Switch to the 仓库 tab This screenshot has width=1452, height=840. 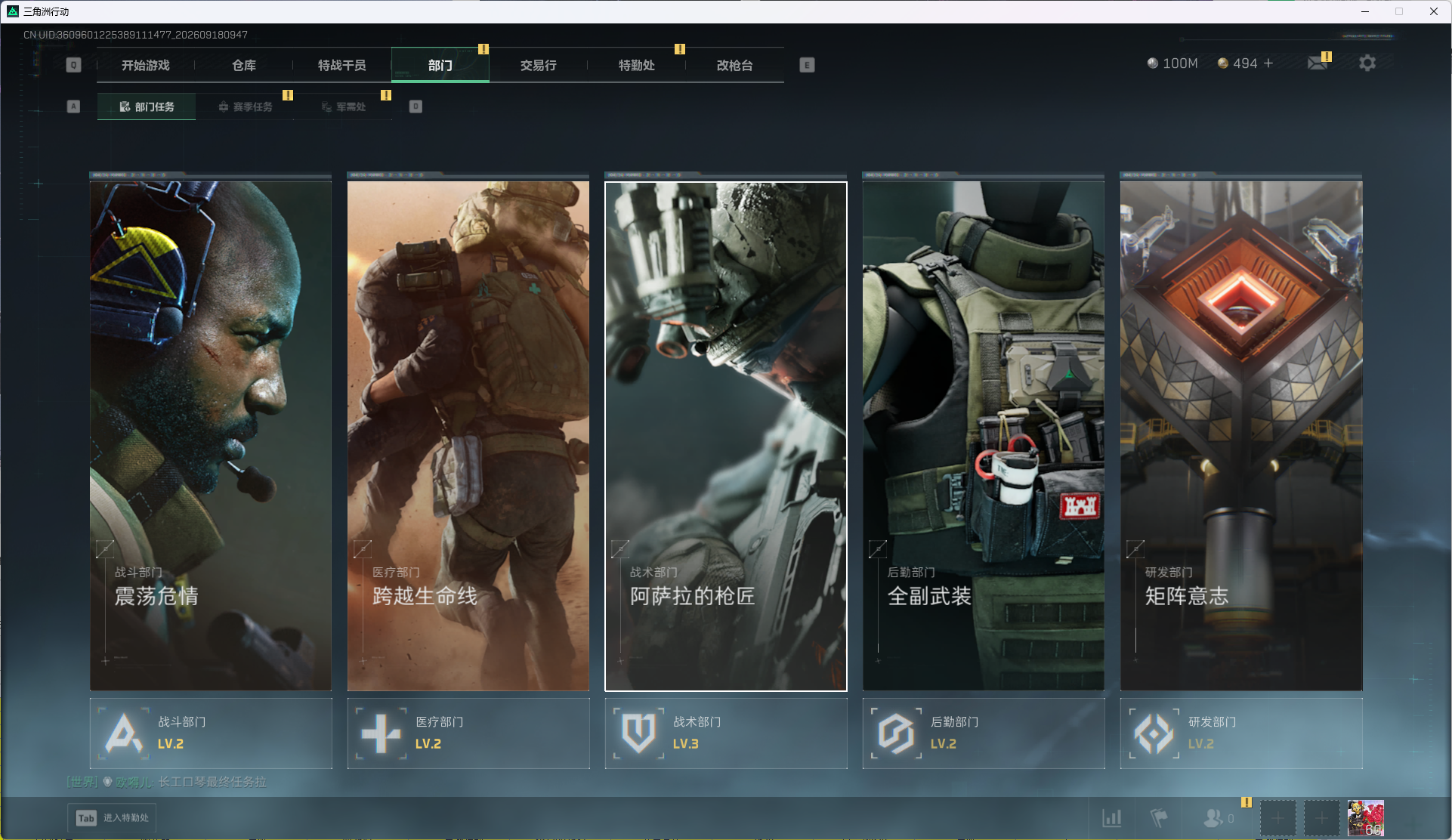point(244,65)
